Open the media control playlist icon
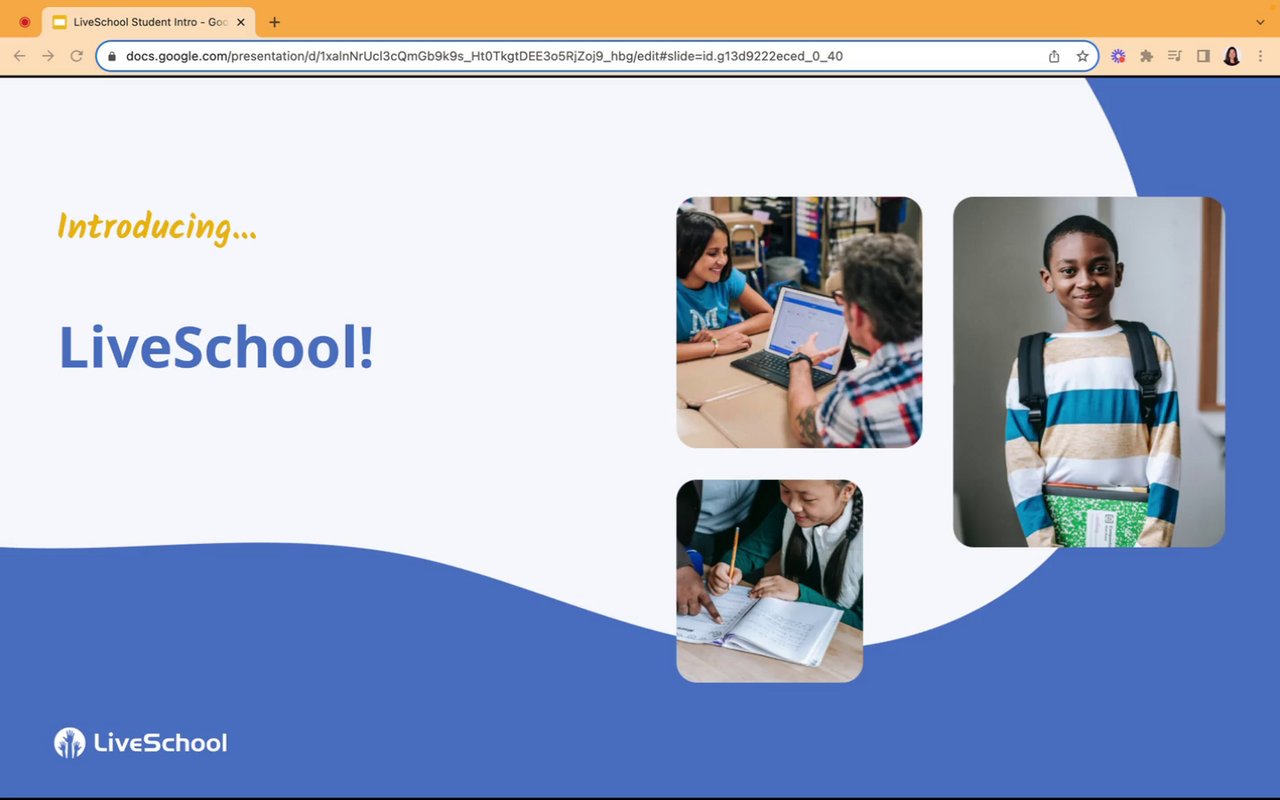This screenshot has width=1280, height=800. 1175,56
